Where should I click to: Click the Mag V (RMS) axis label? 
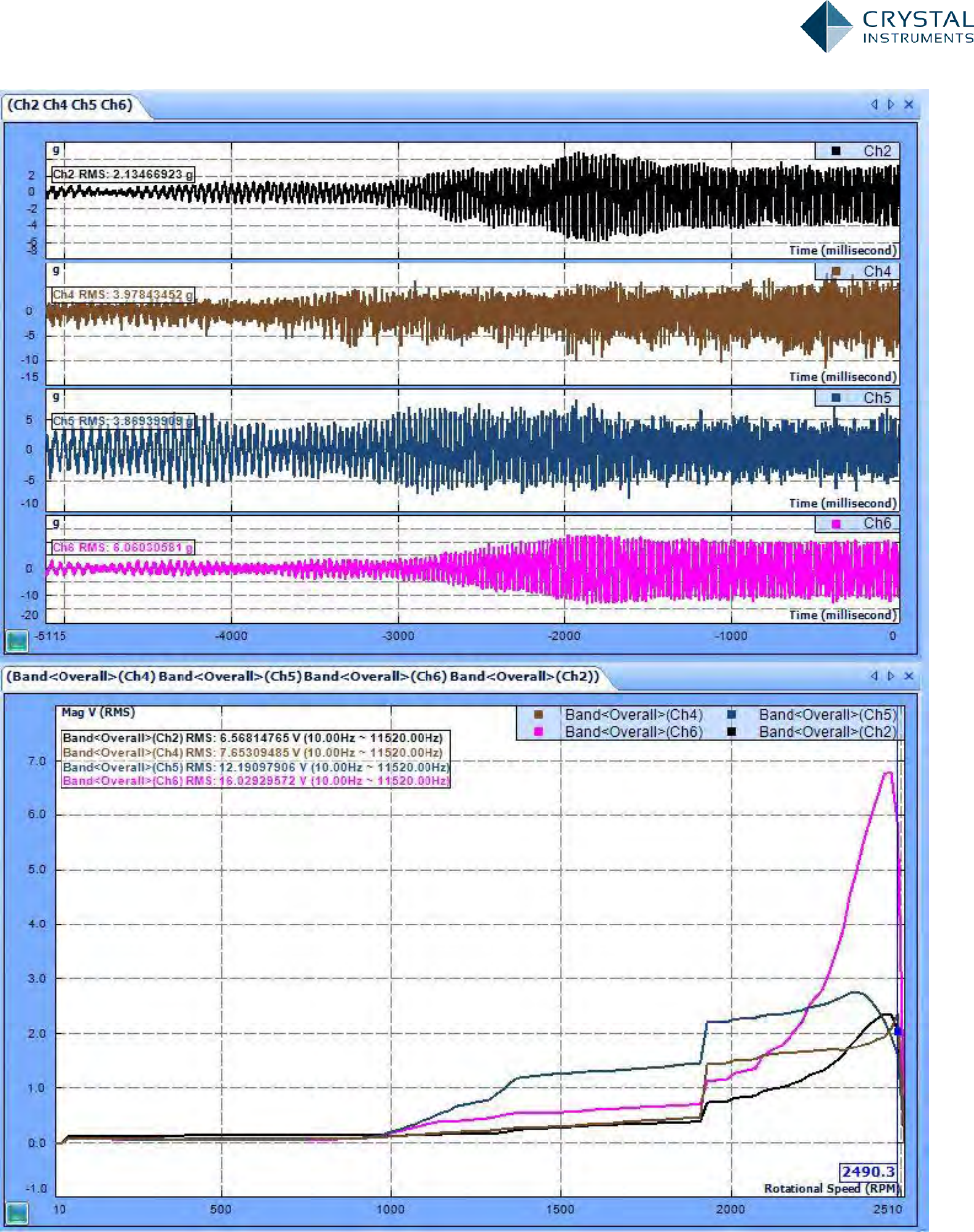tap(98, 712)
